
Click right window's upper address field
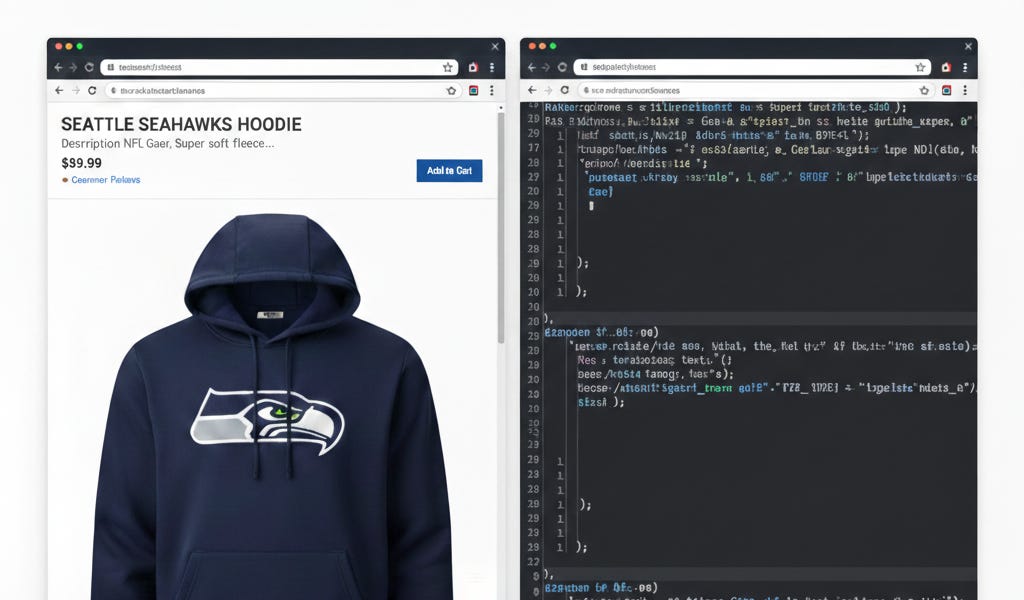751,67
